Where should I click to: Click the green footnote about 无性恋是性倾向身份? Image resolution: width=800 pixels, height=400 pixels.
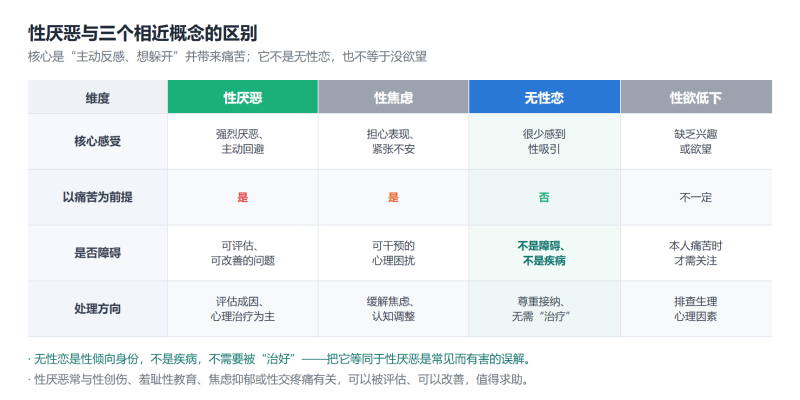click(x=280, y=360)
